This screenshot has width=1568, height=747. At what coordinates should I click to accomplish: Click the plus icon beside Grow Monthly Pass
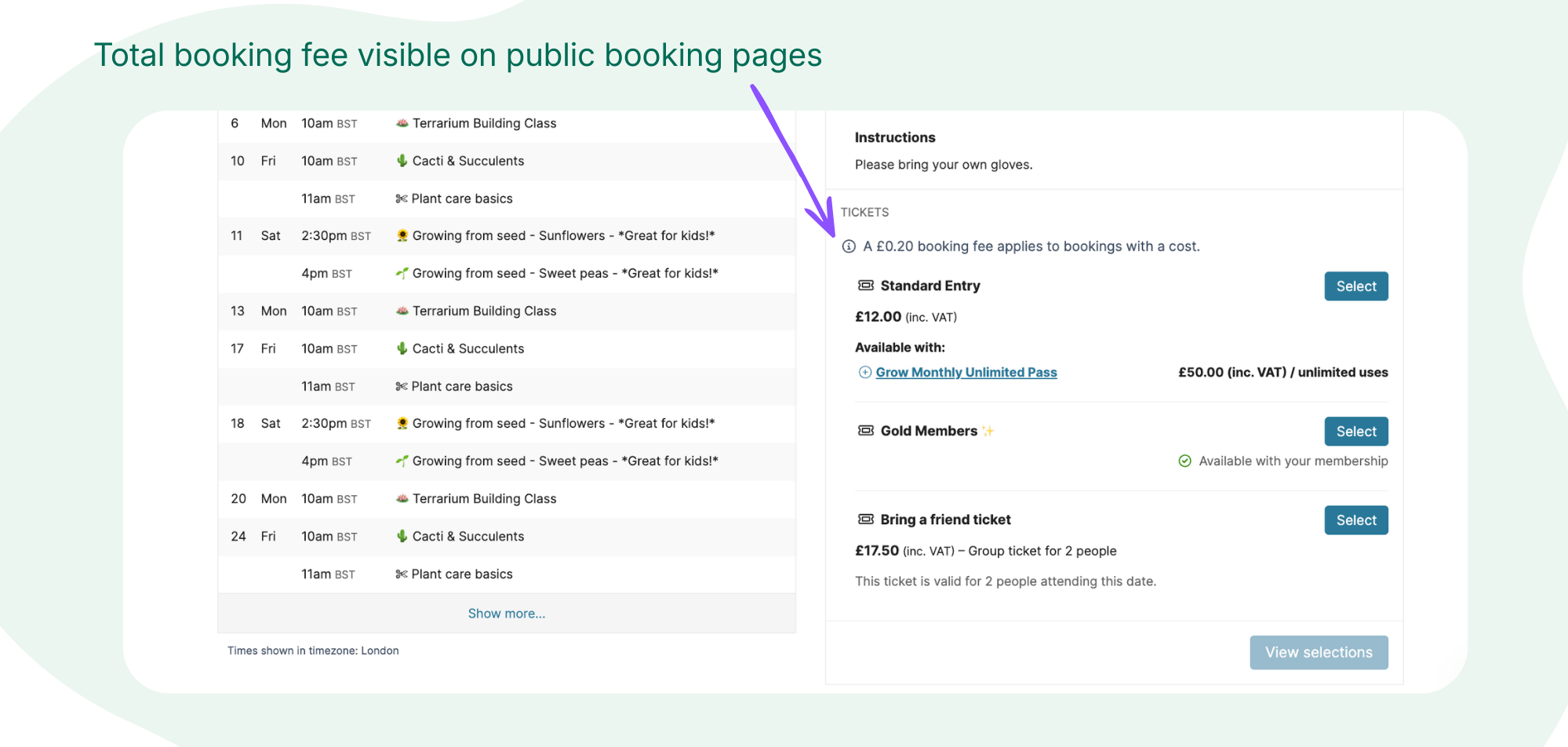coord(864,373)
